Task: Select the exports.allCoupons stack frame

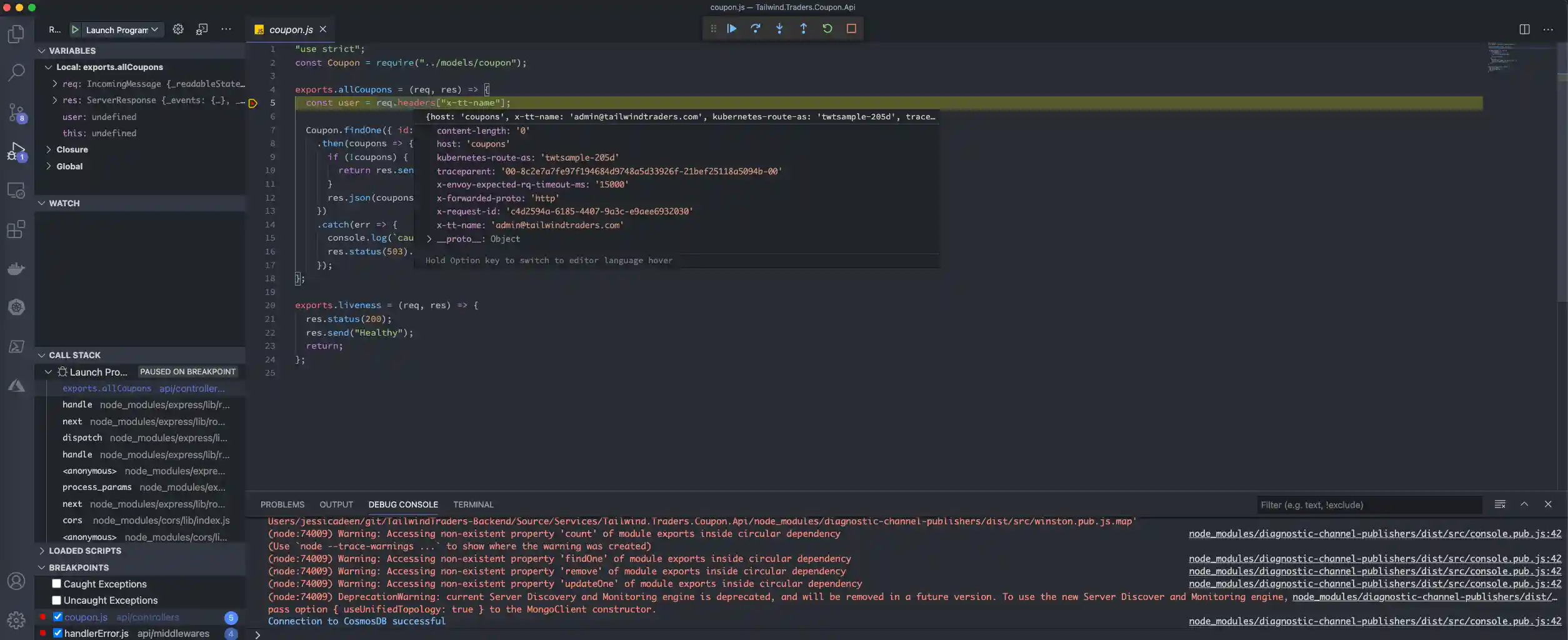Action: tap(107, 388)
